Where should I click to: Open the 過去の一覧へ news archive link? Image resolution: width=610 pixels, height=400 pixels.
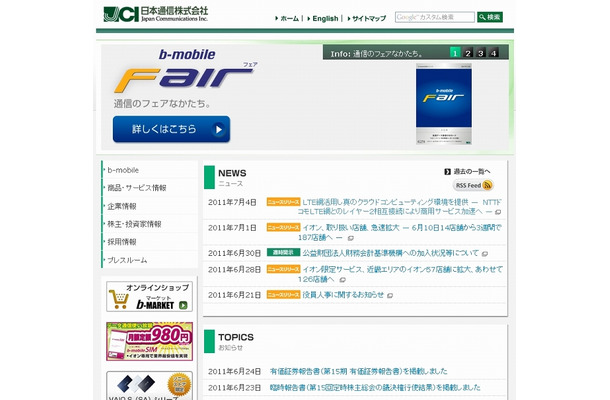coord(472,172)
